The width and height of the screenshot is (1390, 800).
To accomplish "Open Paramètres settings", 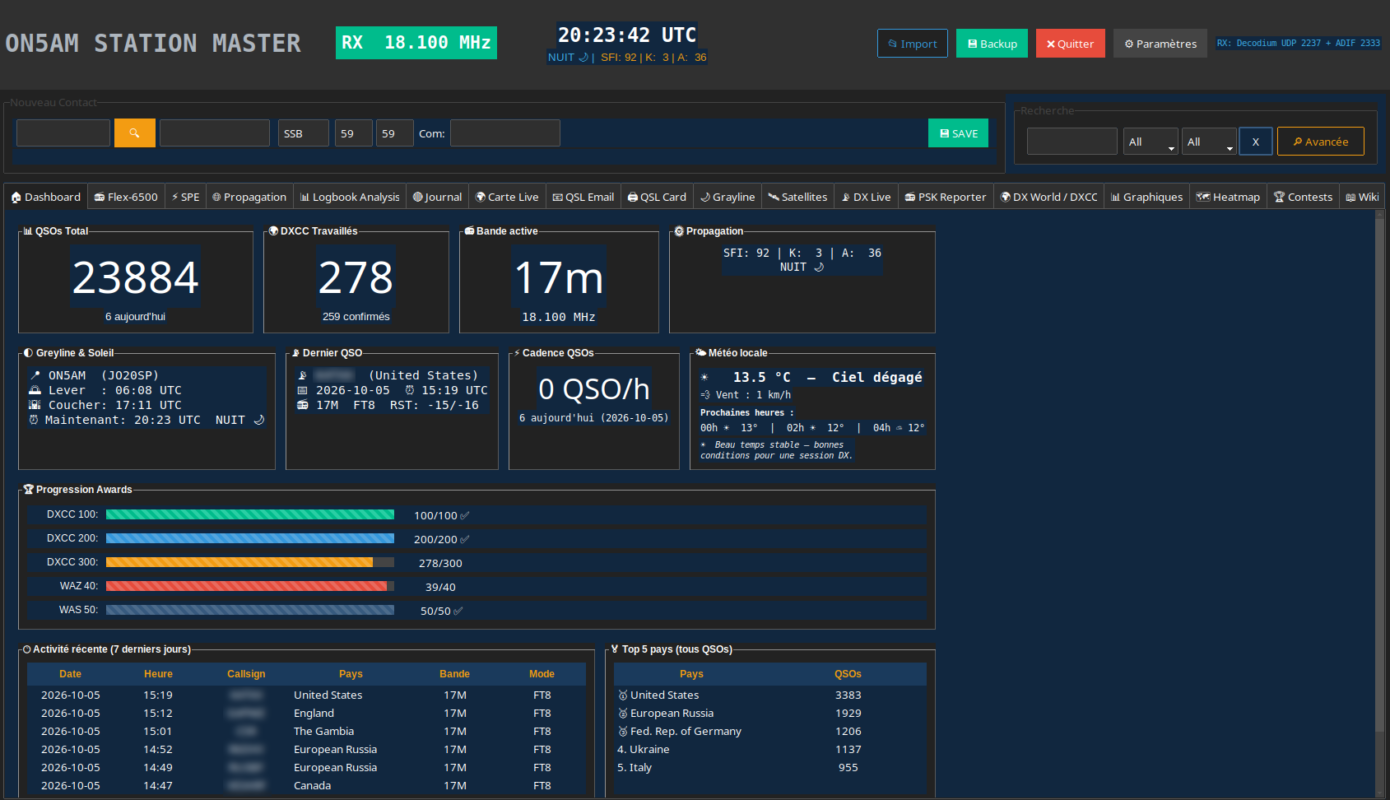I will (x=1160, y=44).
